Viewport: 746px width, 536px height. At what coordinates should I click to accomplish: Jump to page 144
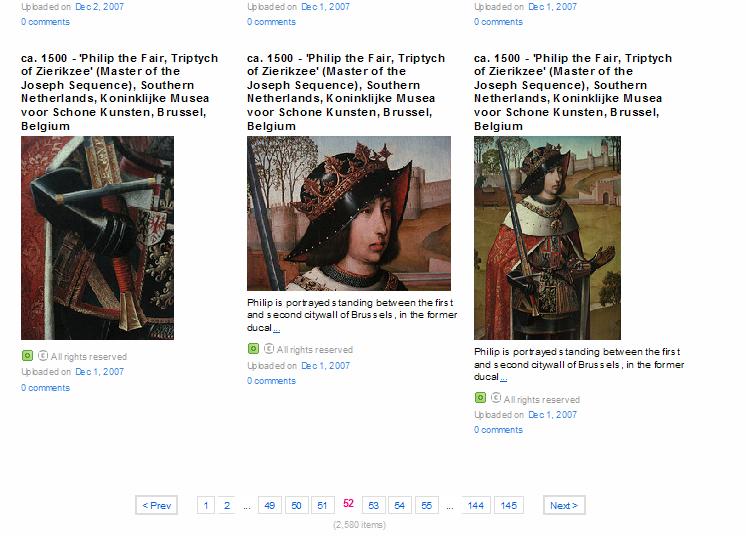pyautogui.click(x=476, y=505)
